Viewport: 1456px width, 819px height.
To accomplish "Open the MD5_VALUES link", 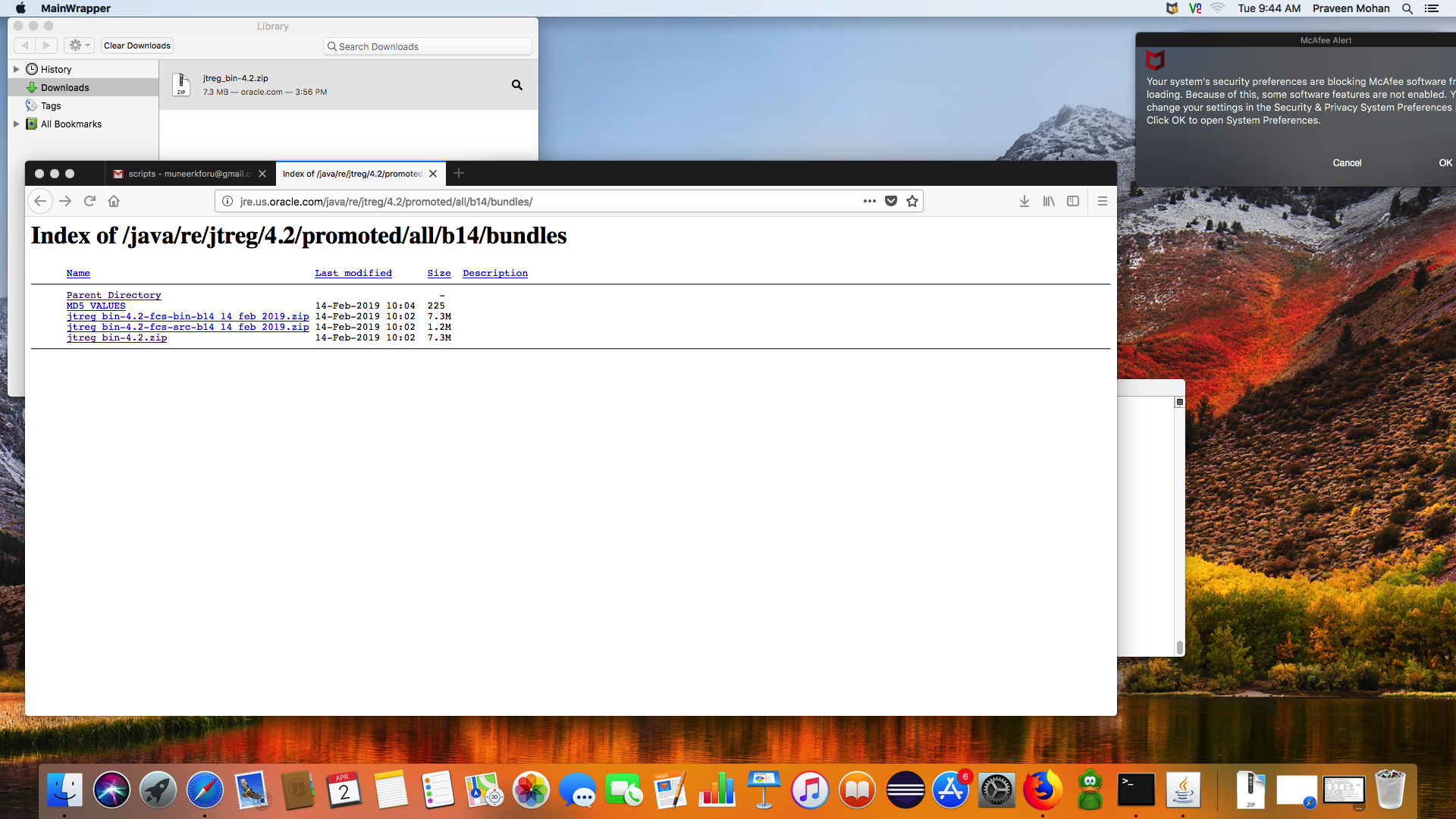I will pyautogui.click(x=96, y=306).
